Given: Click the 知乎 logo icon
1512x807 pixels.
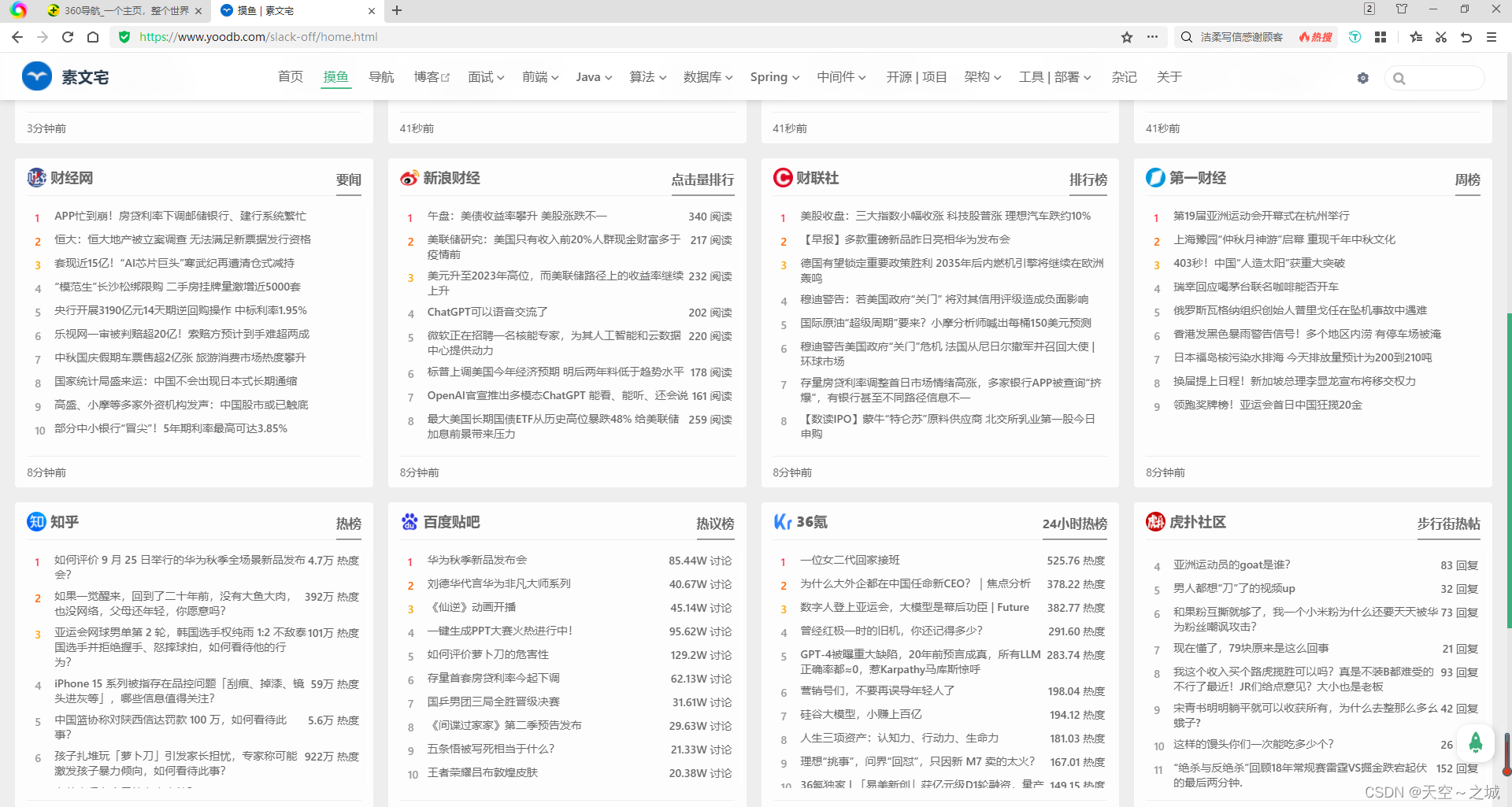Looking at the screenshot, I should click(36, 521).
